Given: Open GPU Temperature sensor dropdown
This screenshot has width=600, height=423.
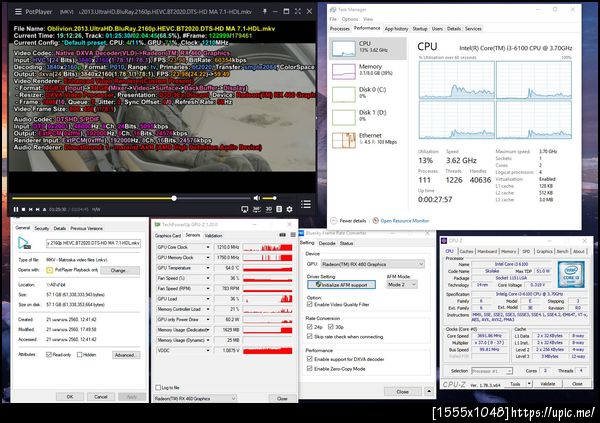Looking at the screenshot, I should click(208, 268).
